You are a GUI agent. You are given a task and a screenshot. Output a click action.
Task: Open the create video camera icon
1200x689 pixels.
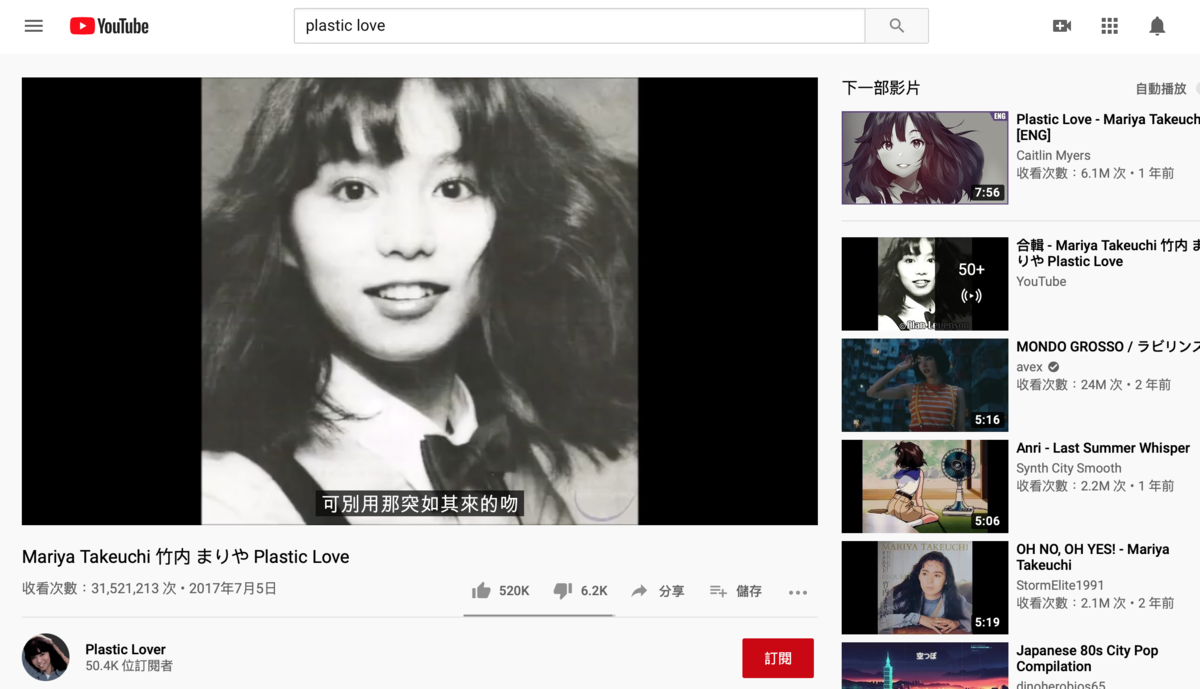pos(1062,26)
